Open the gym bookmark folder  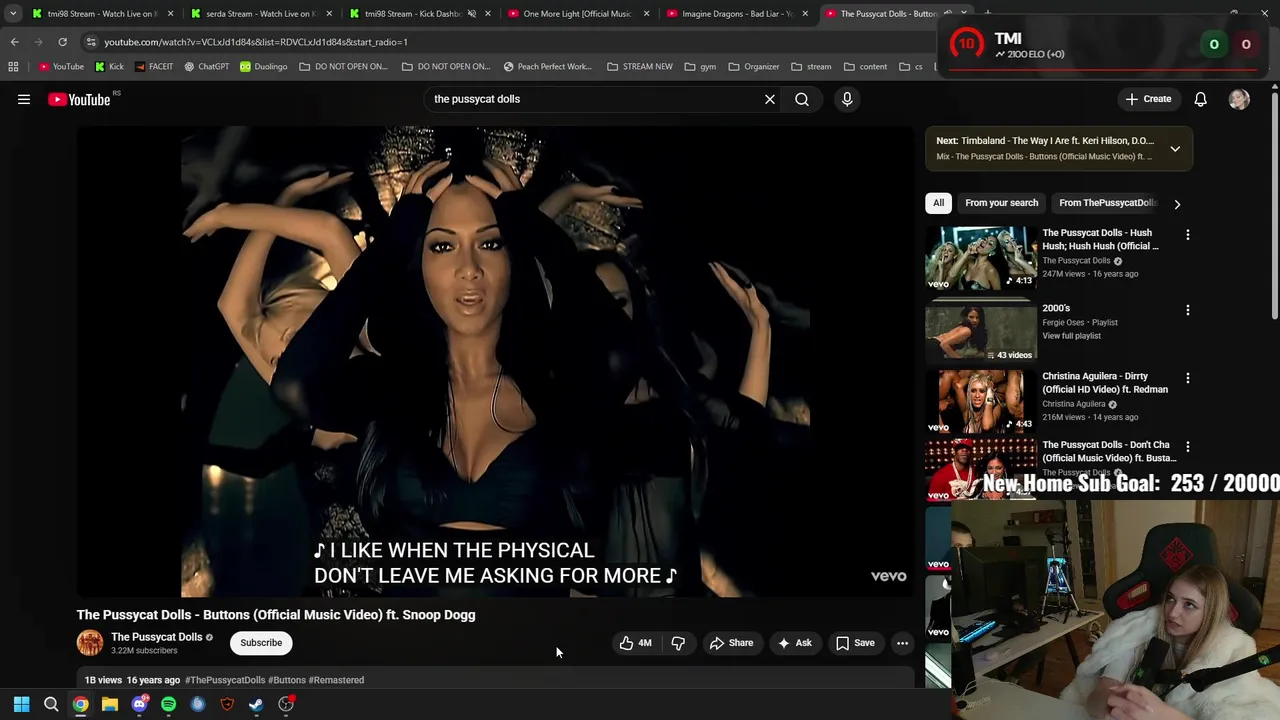coord(700,67)
